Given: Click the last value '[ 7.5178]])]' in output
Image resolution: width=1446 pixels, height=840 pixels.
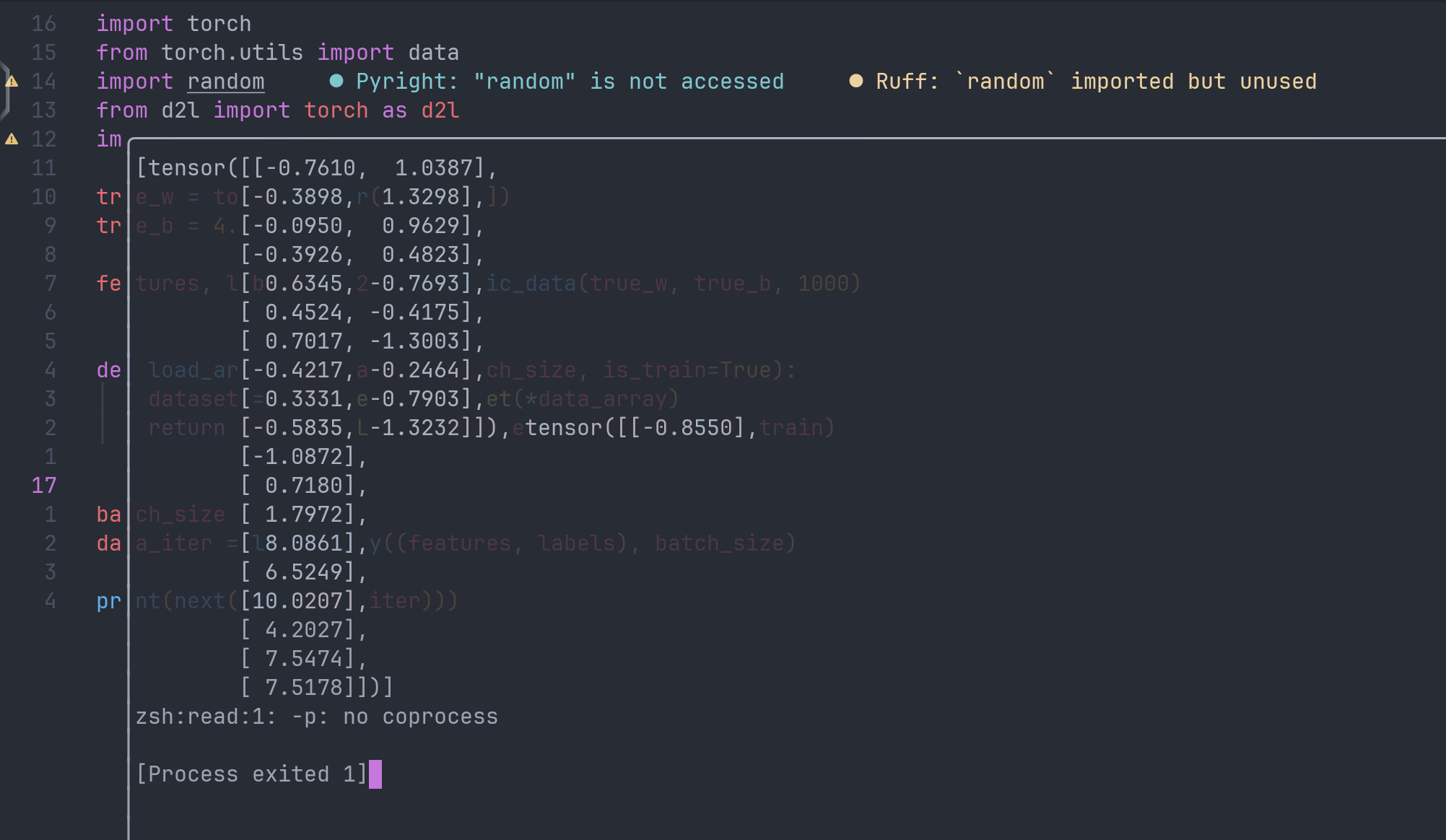Looking at the screenshot, I should (x=318, y=688).
